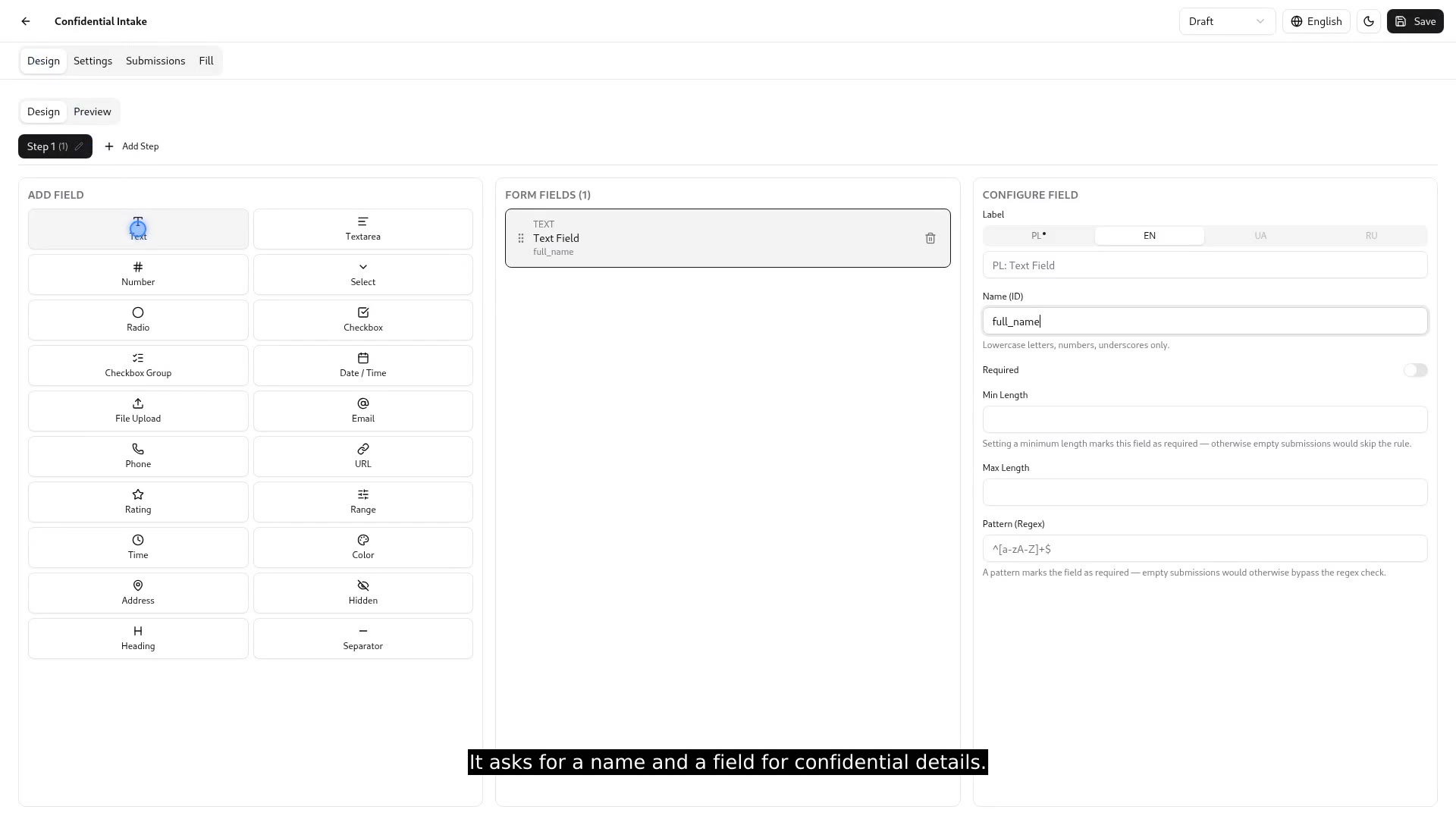
Task: Add a Color picker field
Action: [x=363, y=548]
